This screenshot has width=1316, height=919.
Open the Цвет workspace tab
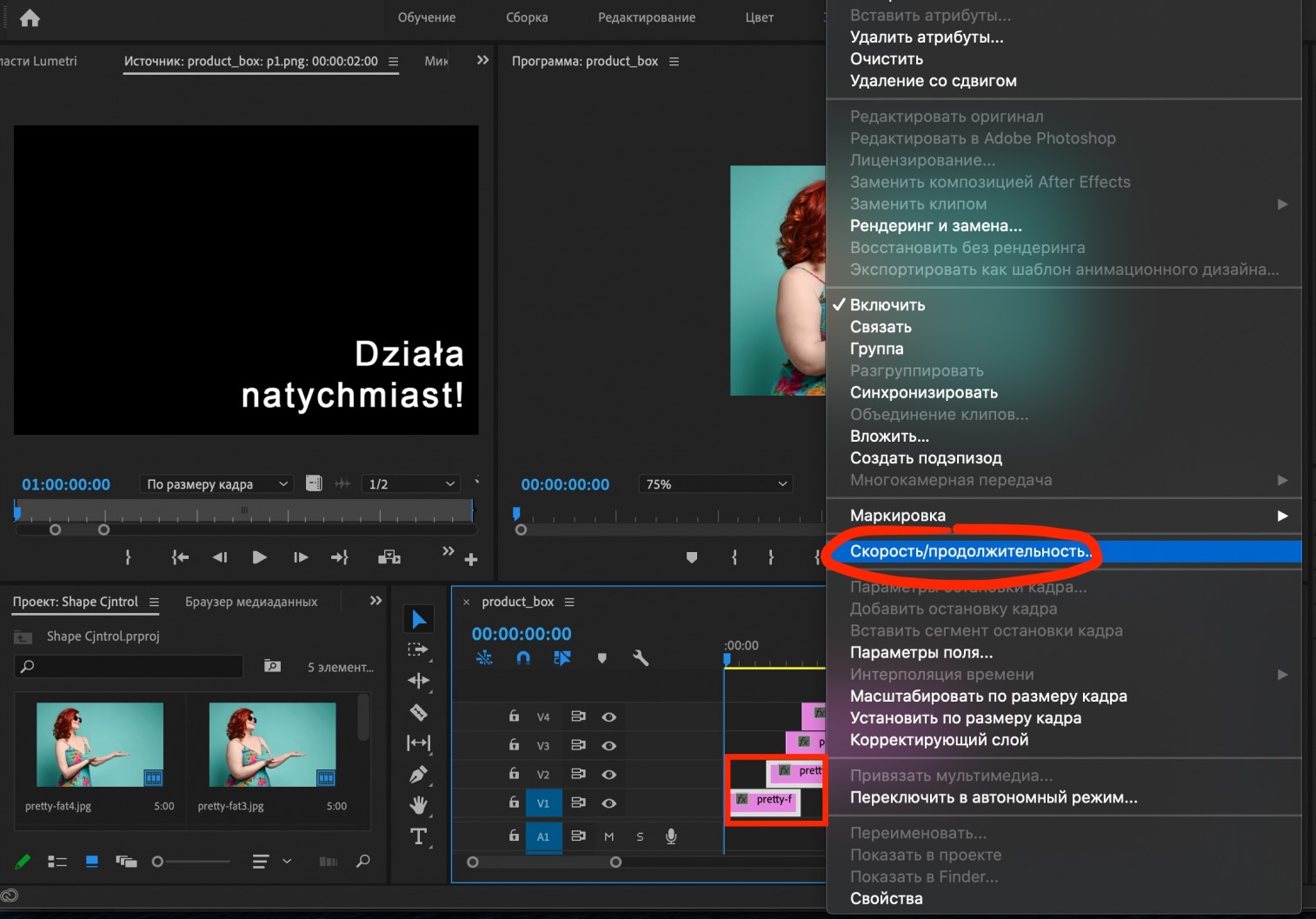coord(759,17)
